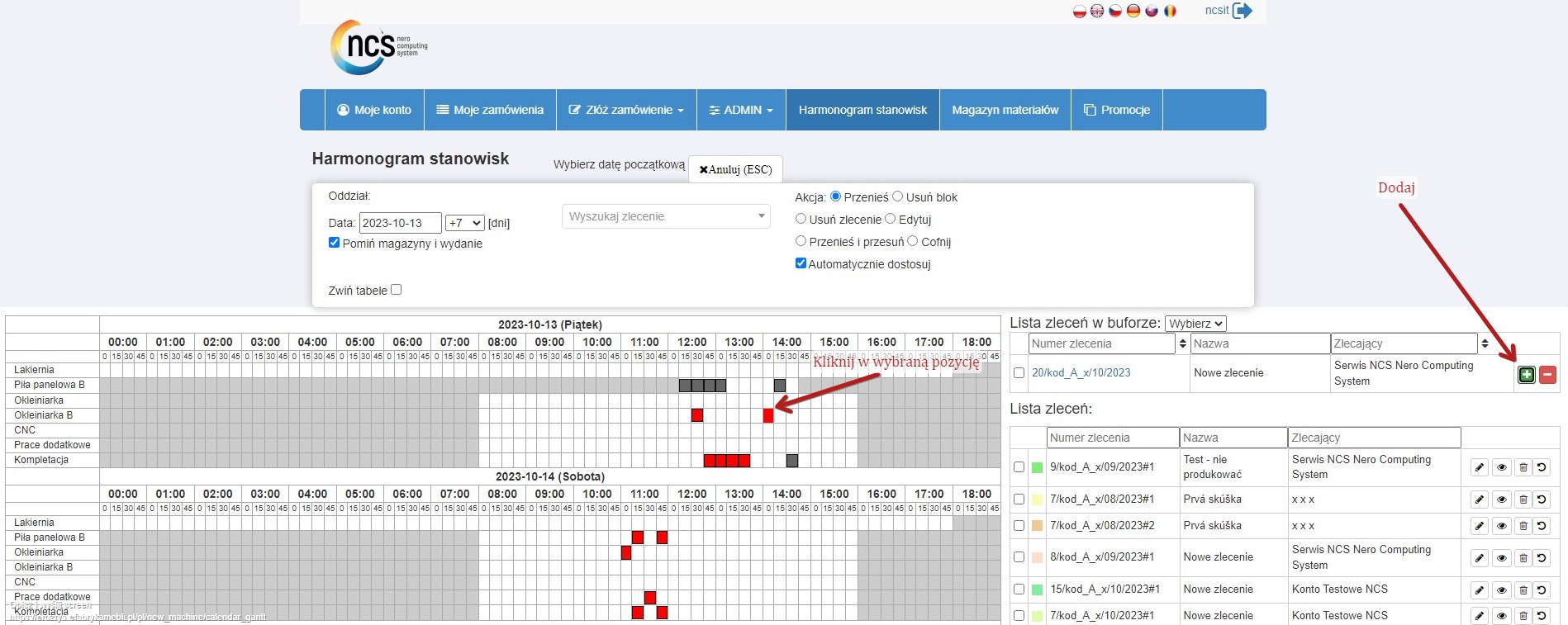Expand the 'Wybierz' buffer list dropdown
Screen dimensions: 1568x625
pyautogui.click(x=1195, y=324)
